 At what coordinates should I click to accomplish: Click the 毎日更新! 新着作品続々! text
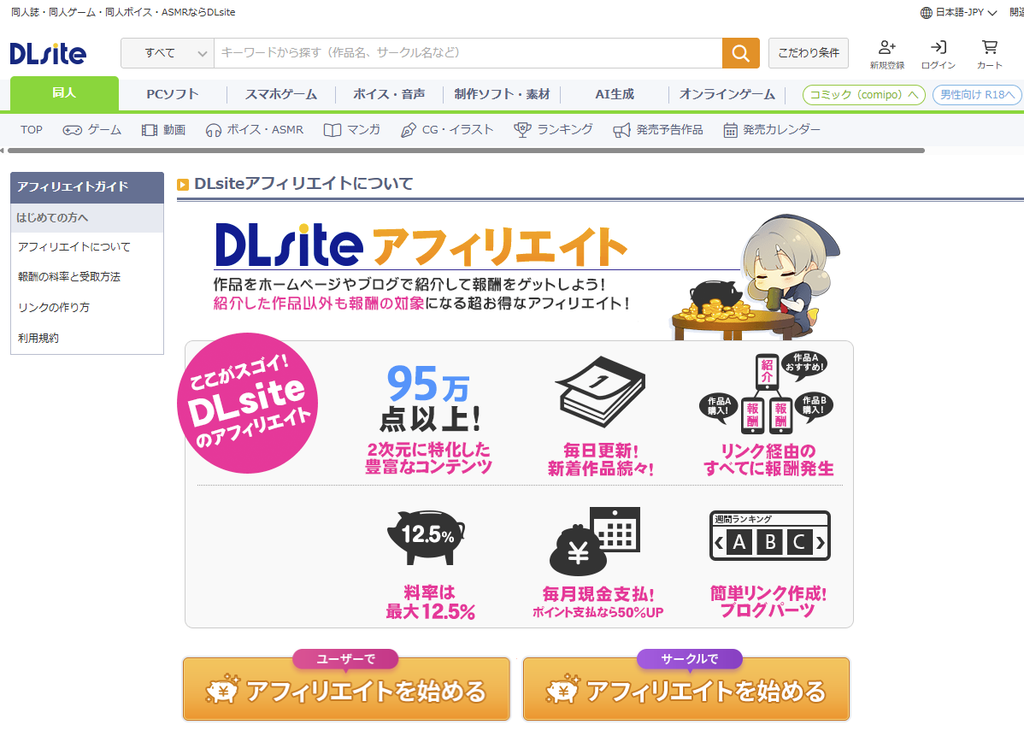pyautogui.click(x=600, y=460)
